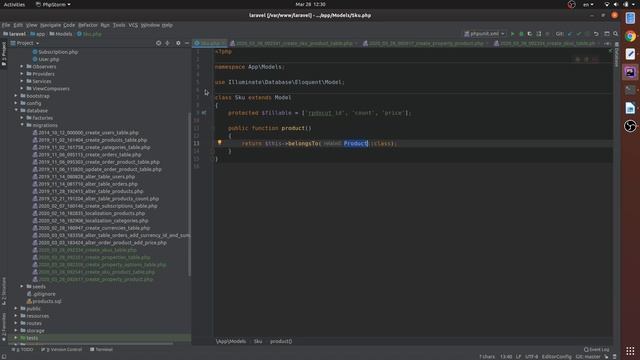
Task: Open the document writer icon in the dock
Action: [630, 108]
